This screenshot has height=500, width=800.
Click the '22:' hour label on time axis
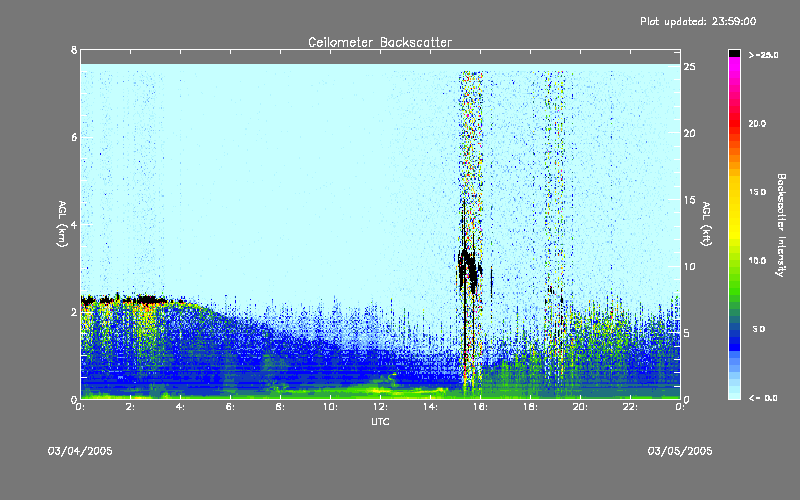coord(631,407)
